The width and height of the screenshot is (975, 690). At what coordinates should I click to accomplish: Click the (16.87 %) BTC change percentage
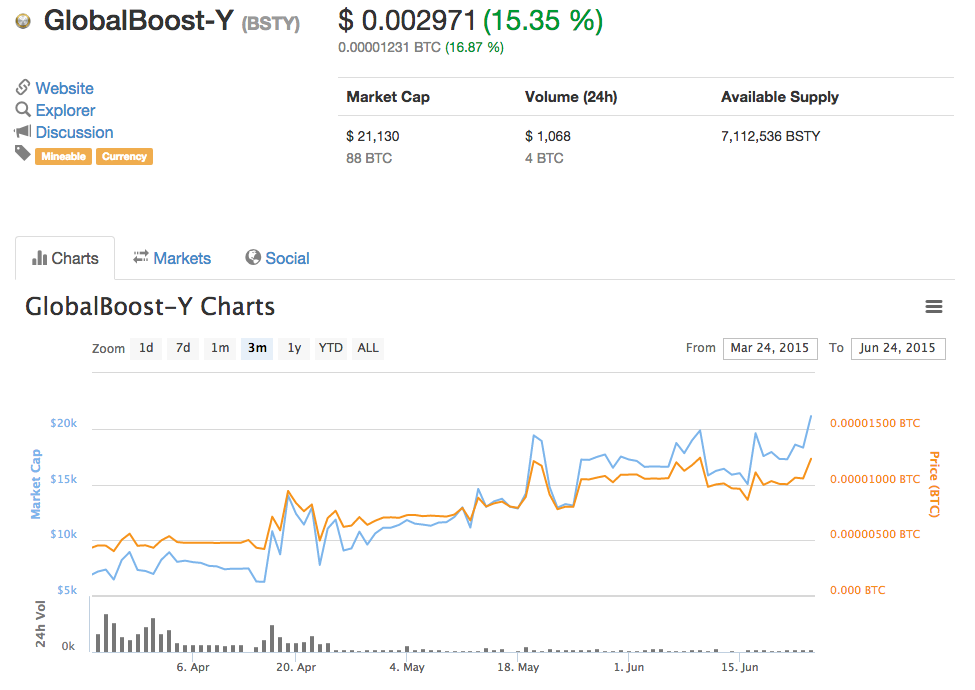474,47
